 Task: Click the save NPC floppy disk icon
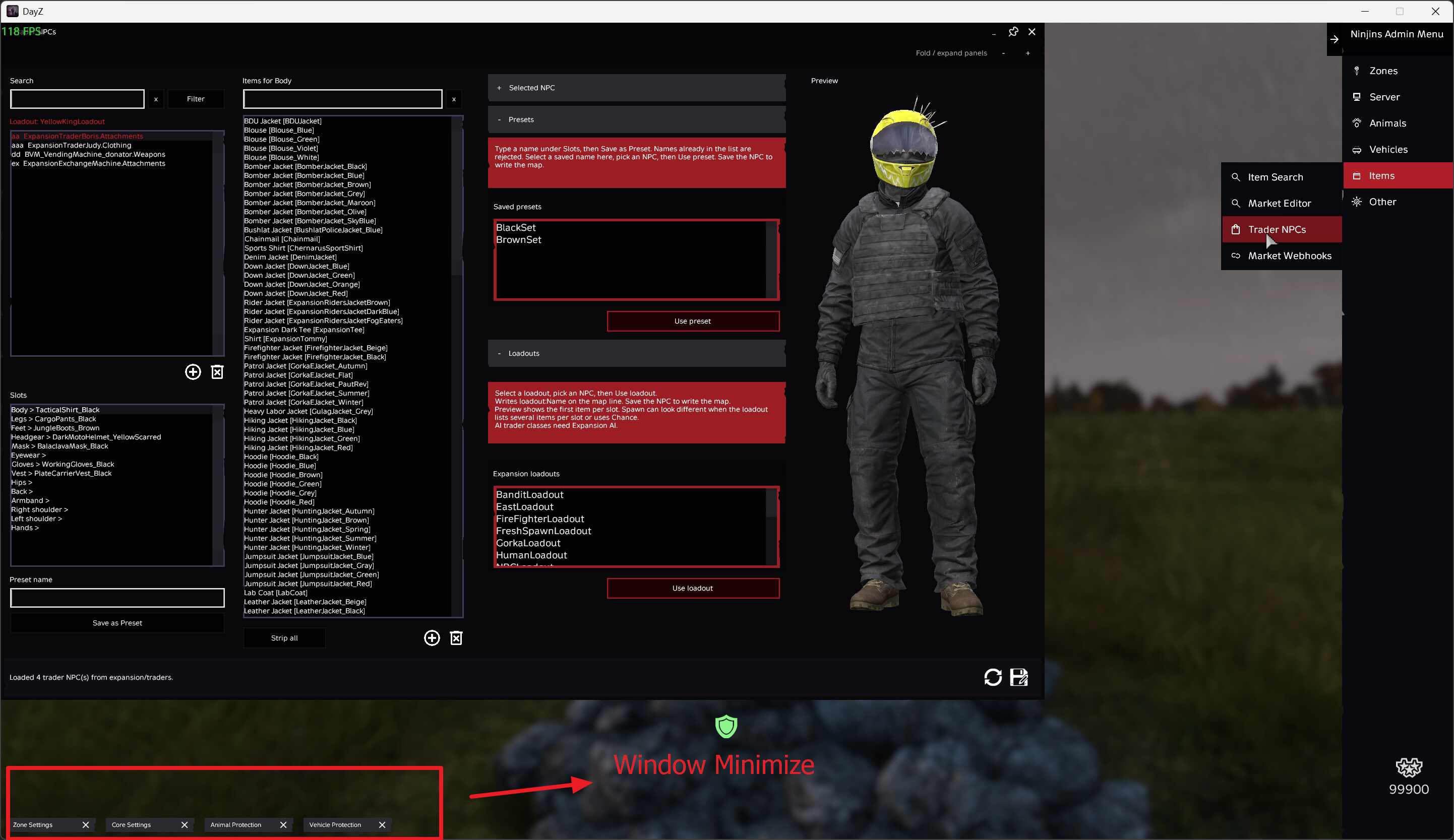tap(1019, 677)
